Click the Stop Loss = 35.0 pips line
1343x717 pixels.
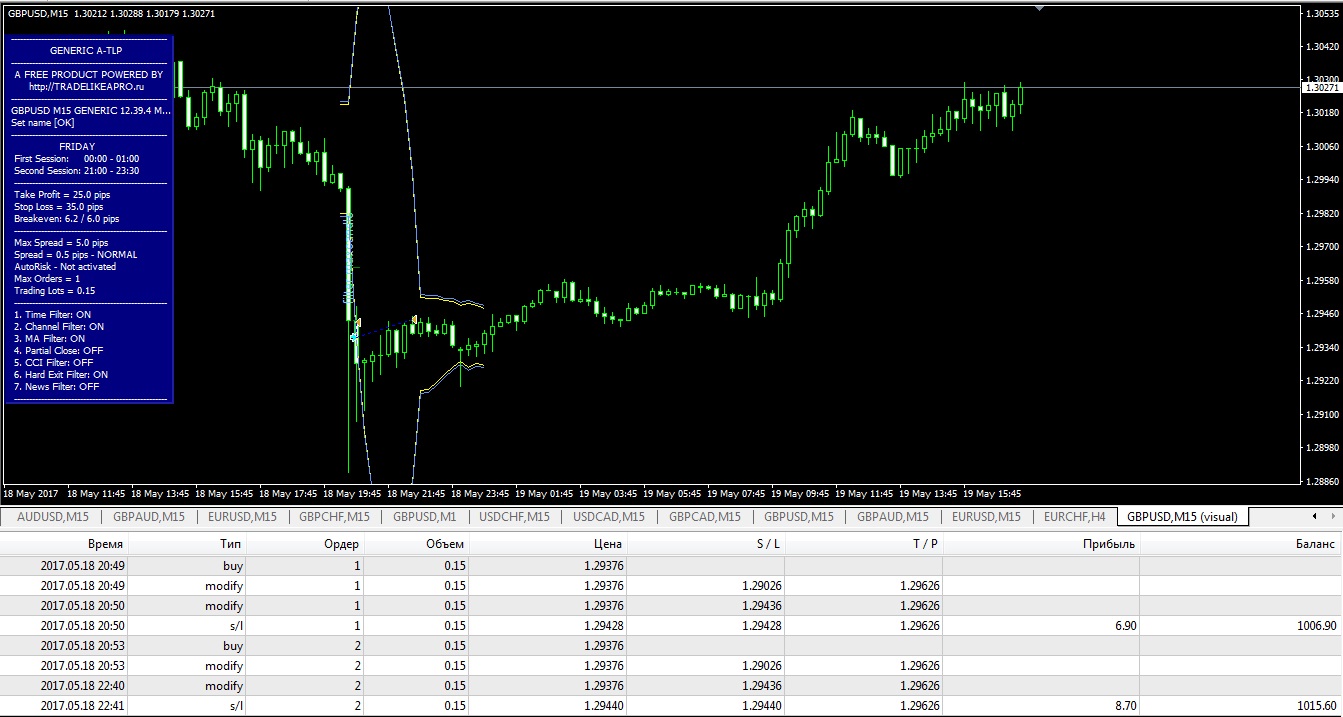click(x=58, y=207)
